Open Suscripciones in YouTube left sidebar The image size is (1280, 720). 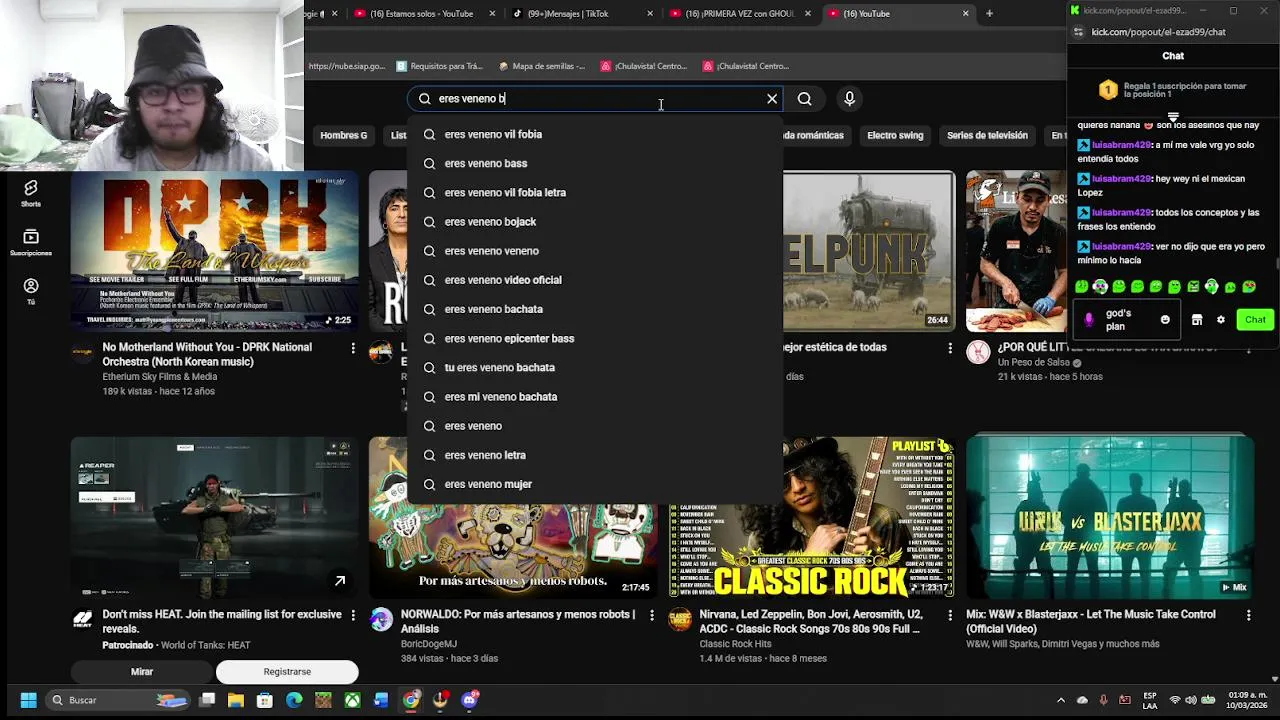click(x=31, y=242)
